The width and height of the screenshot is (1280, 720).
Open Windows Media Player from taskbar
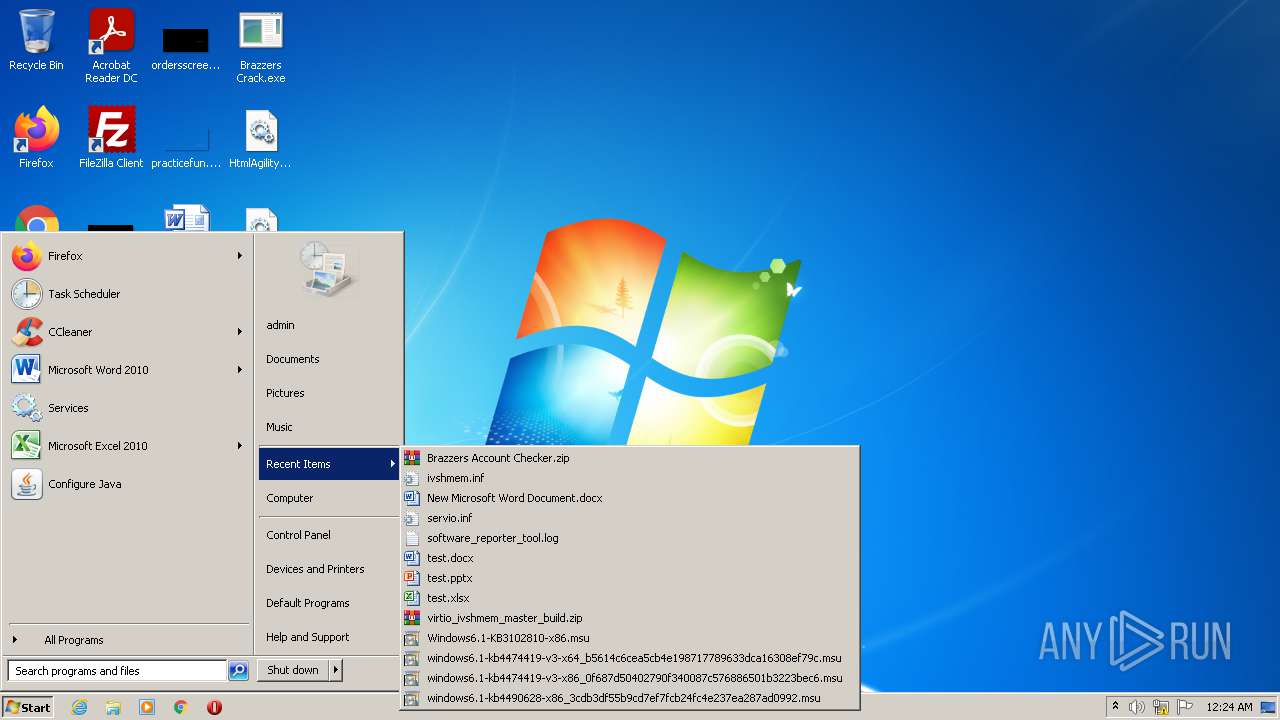[x=147, y=707]
